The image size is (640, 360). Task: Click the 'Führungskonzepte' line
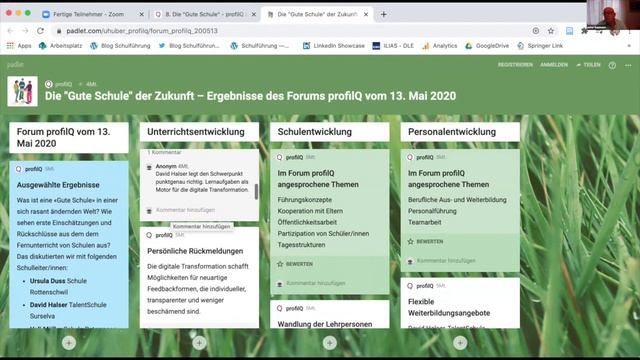[x=304, y=200]
